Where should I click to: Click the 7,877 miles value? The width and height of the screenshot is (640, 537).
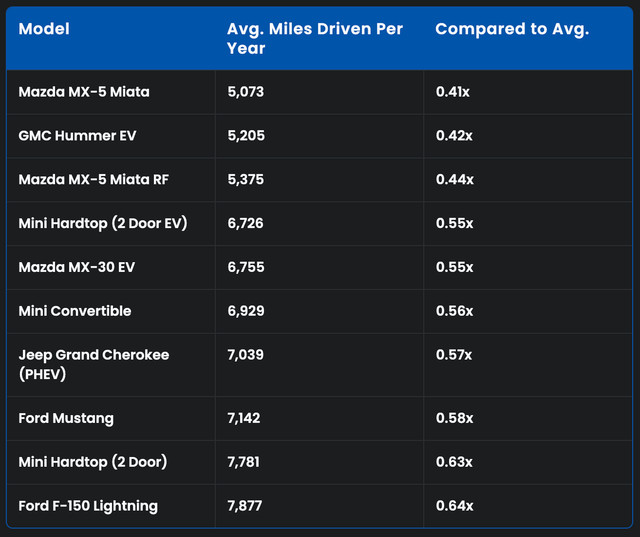(245, 506)
